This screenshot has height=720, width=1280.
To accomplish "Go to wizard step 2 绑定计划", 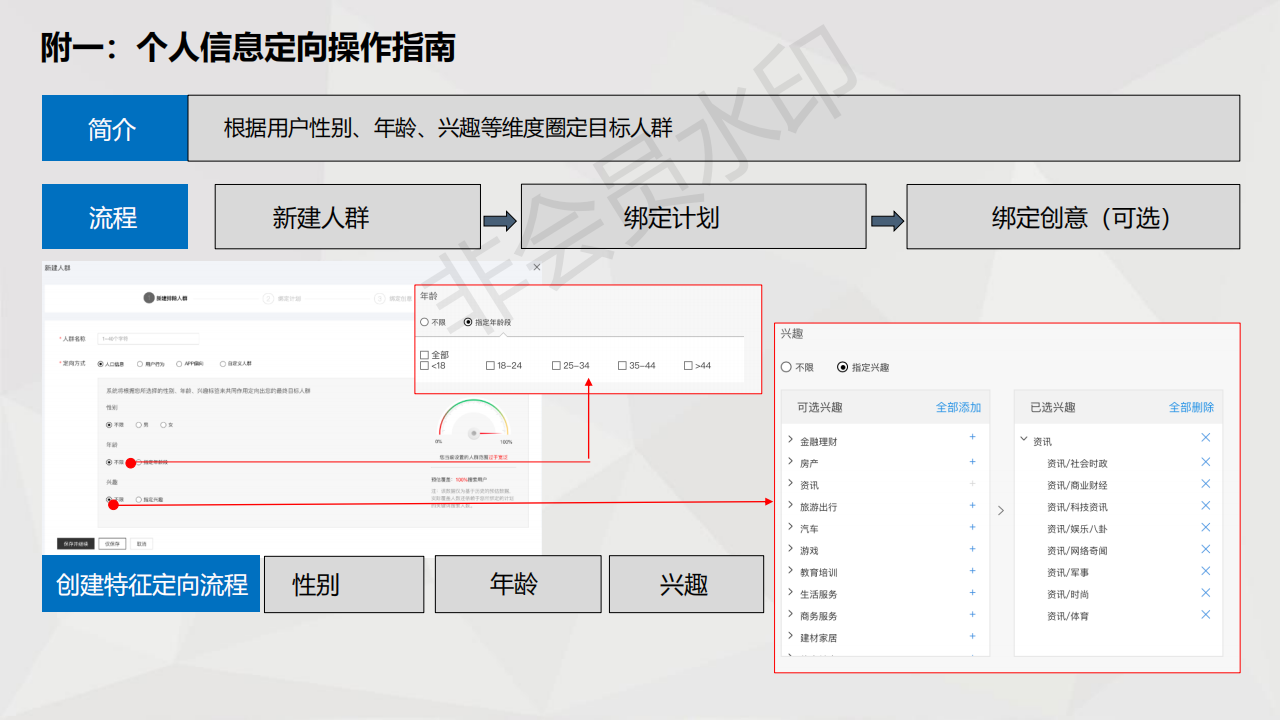I will pyautogui.click(x=282, y=298).
